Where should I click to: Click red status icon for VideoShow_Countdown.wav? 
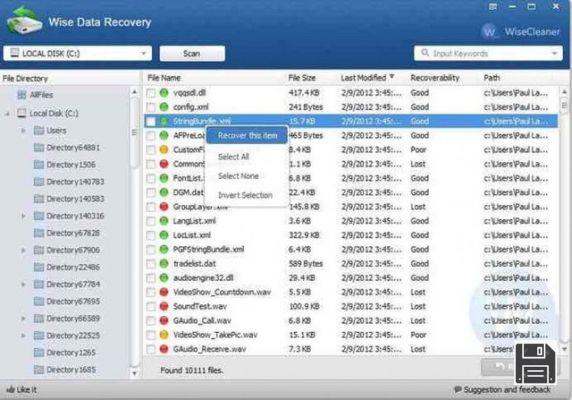pyautogui.click(x=164, y=292)
